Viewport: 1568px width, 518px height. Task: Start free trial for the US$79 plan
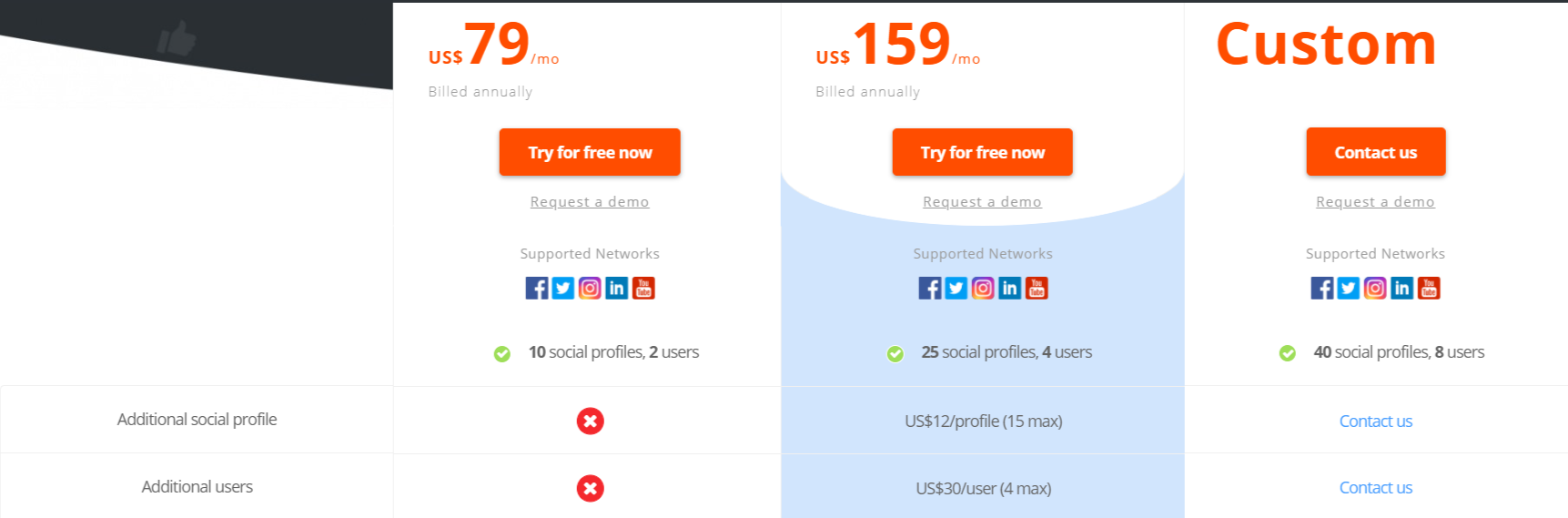pyautogui.click(x=590, y=152)
